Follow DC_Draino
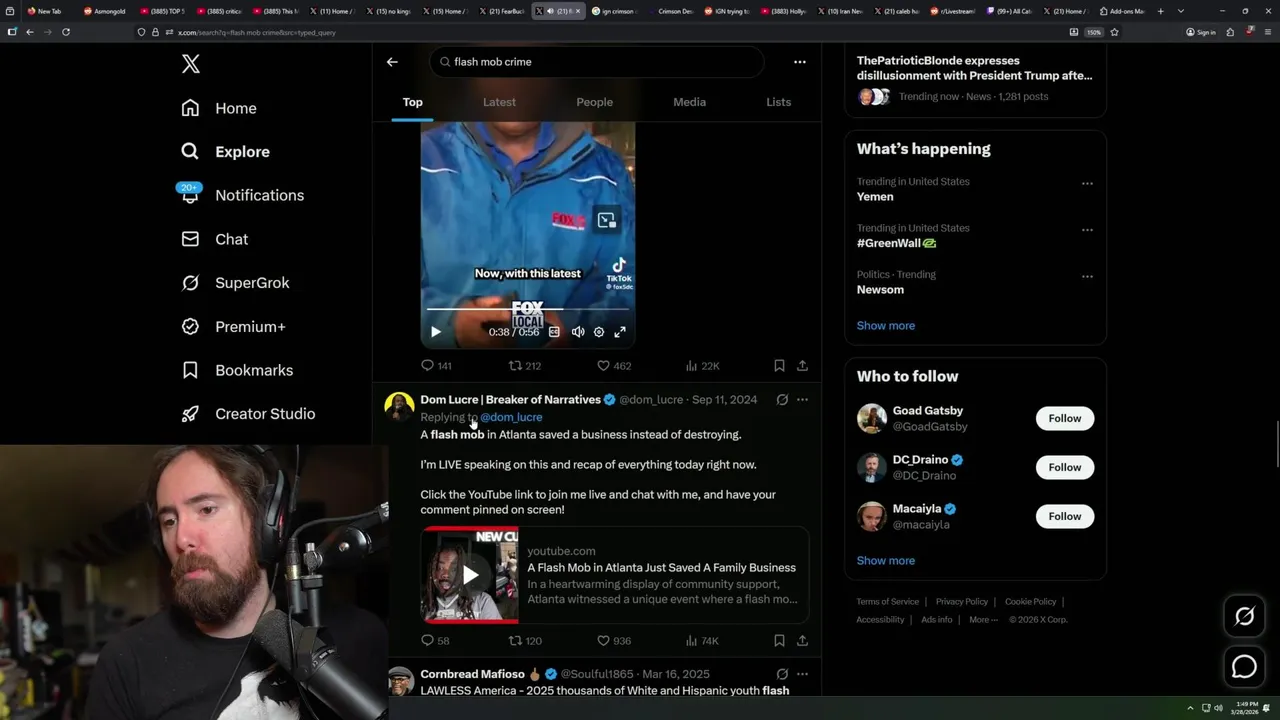This screenshot has width=1280, height=720. point(1064,467)
